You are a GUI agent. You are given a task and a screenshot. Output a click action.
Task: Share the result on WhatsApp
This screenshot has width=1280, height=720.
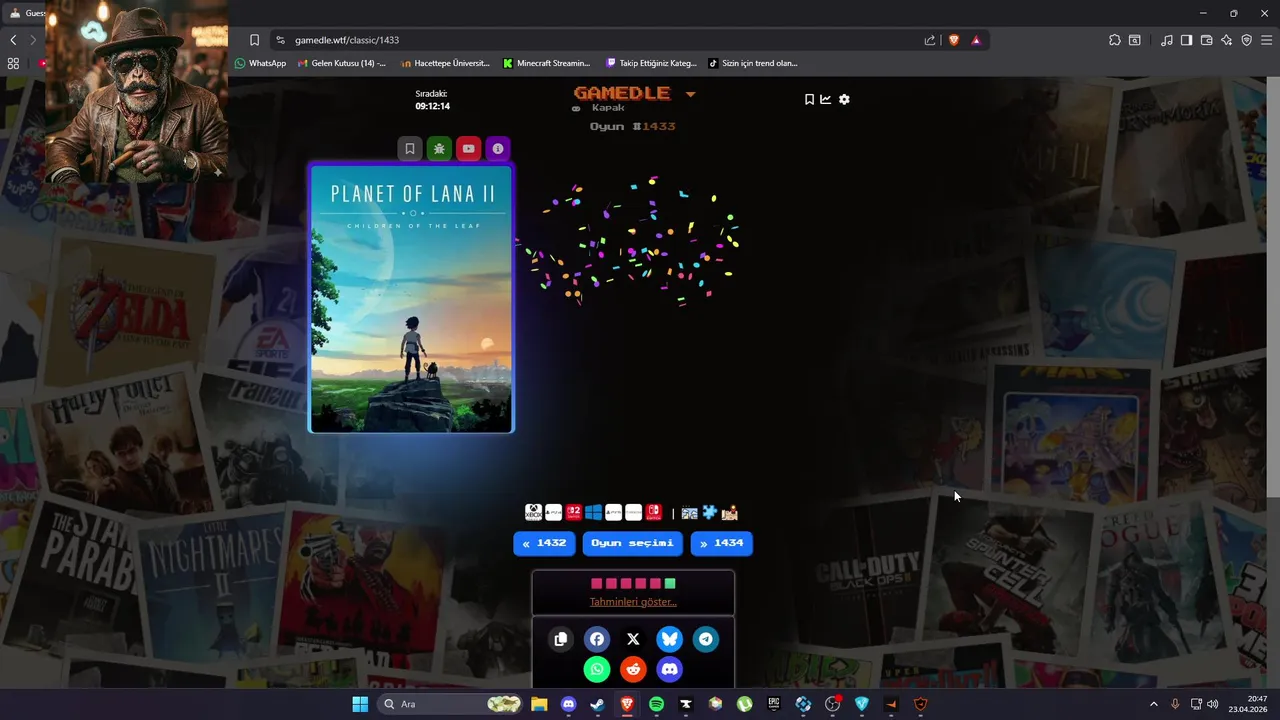(x=597, y=669)
